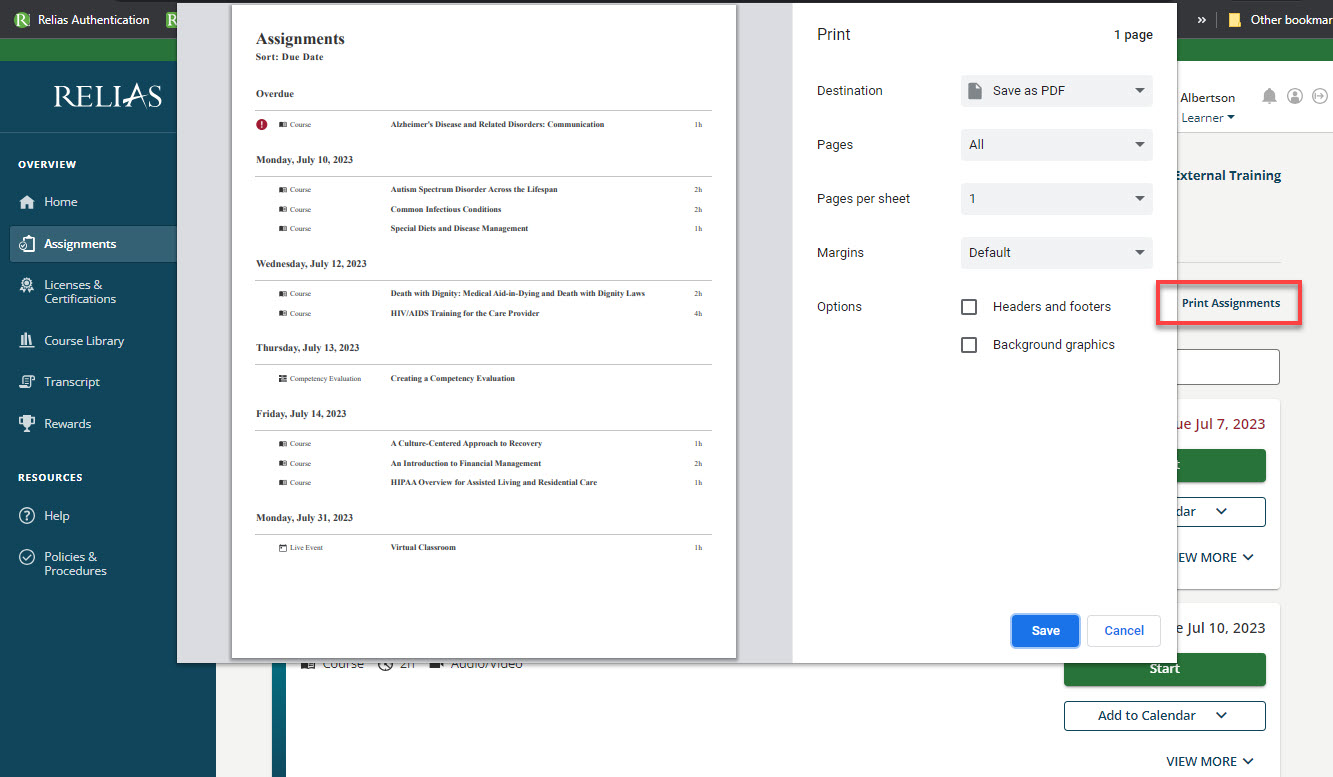This screenshot has width=1333, height=777.
Task: Change Margins using the Default dropdown
Action: pyautogui.click(x=1056, y=252)
